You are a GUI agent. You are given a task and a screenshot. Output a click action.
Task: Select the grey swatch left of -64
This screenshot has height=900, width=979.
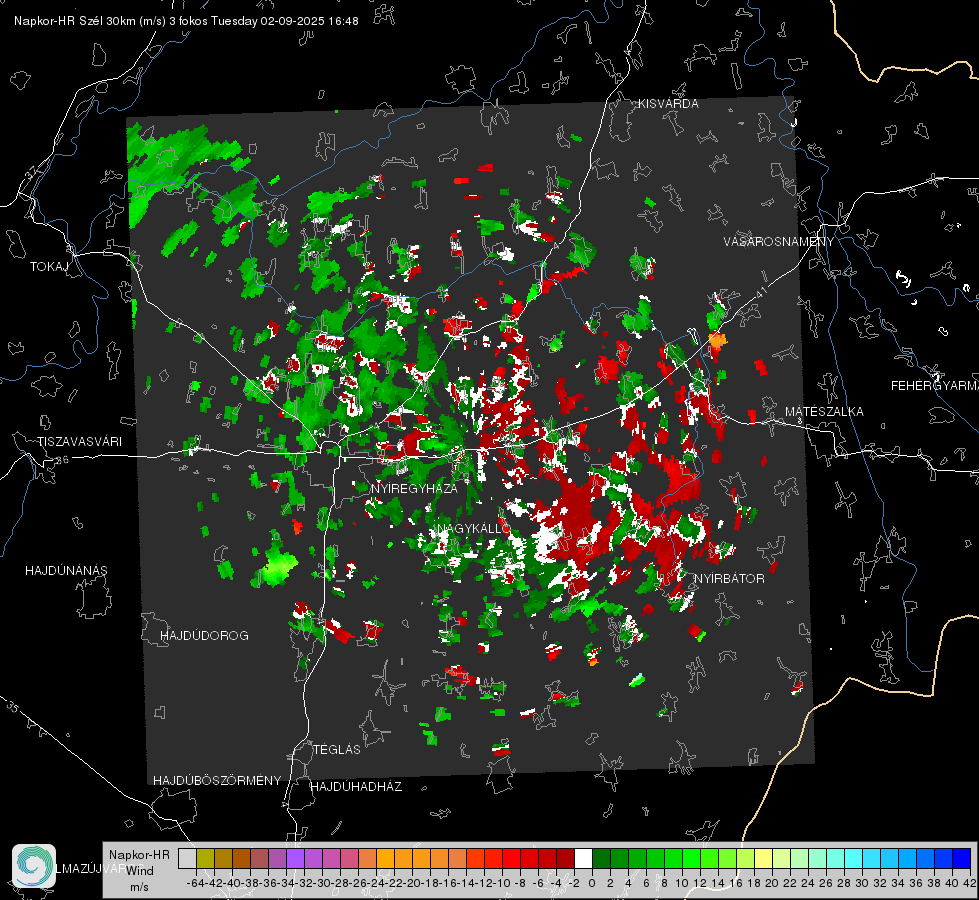[187, 858]
